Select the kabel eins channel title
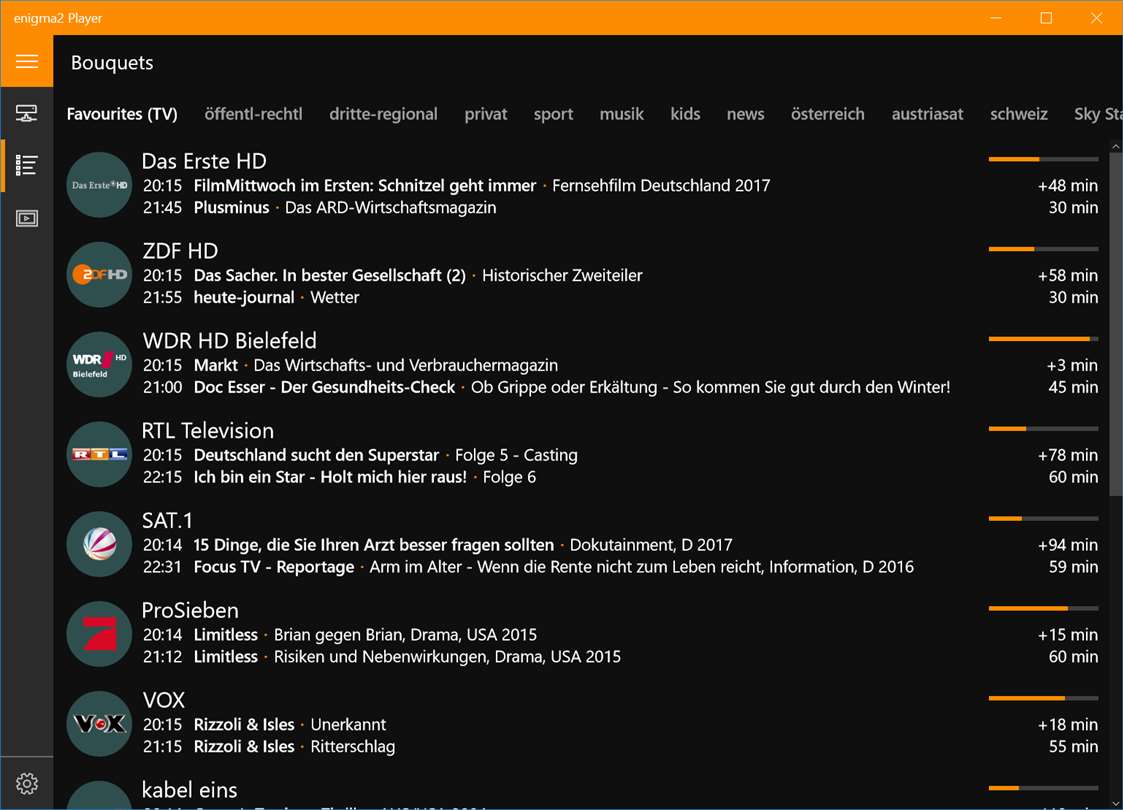The image size is (1123, 810). tap(189, 790)
